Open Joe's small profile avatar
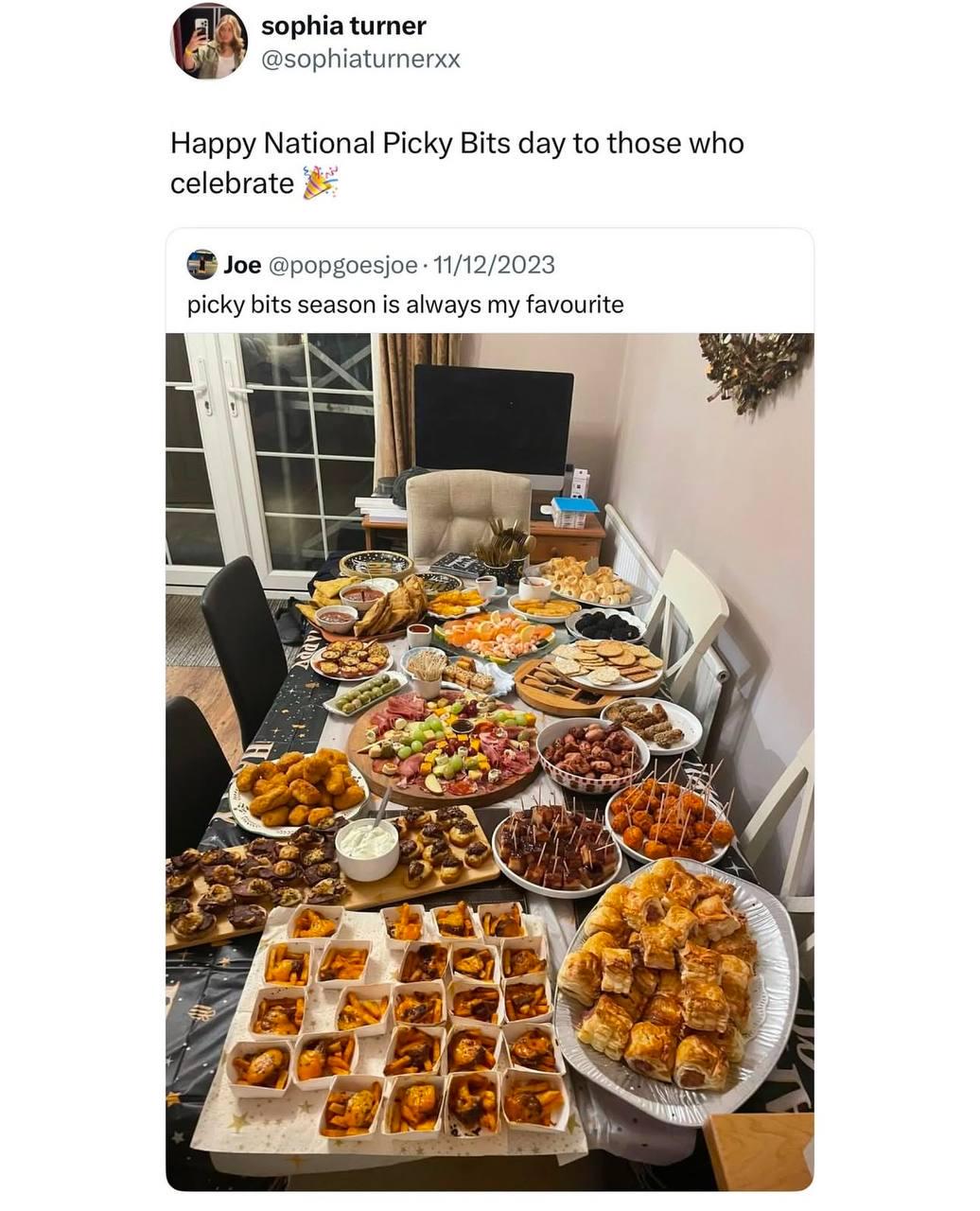Viewport: 980px width, 1211px height. pyautogui.click(x=202, y=264)
